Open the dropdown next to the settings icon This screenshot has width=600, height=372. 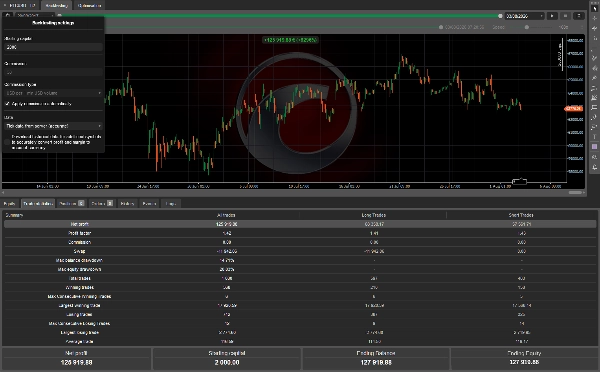[x=34, y=16]
